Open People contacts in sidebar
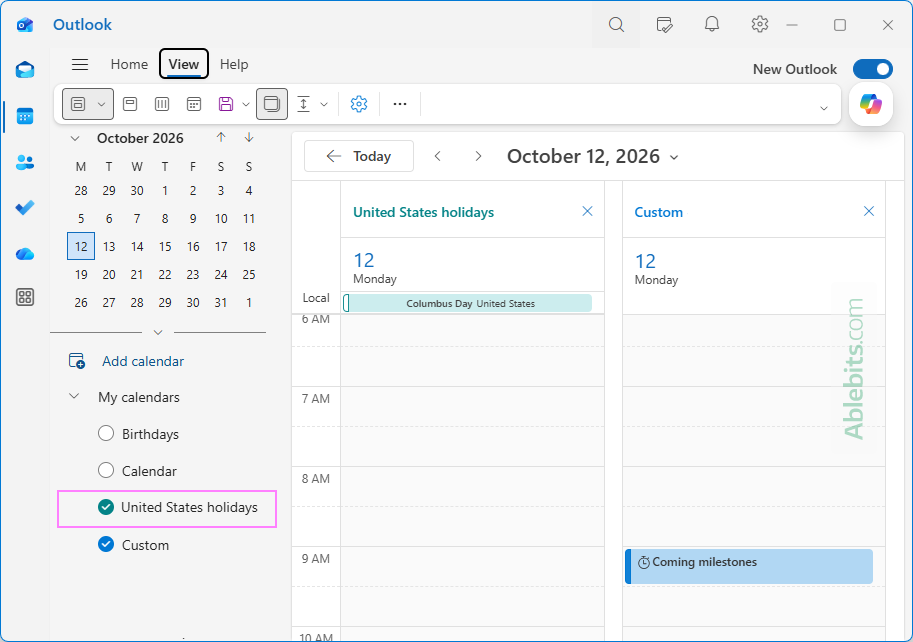 pos(25,162)
